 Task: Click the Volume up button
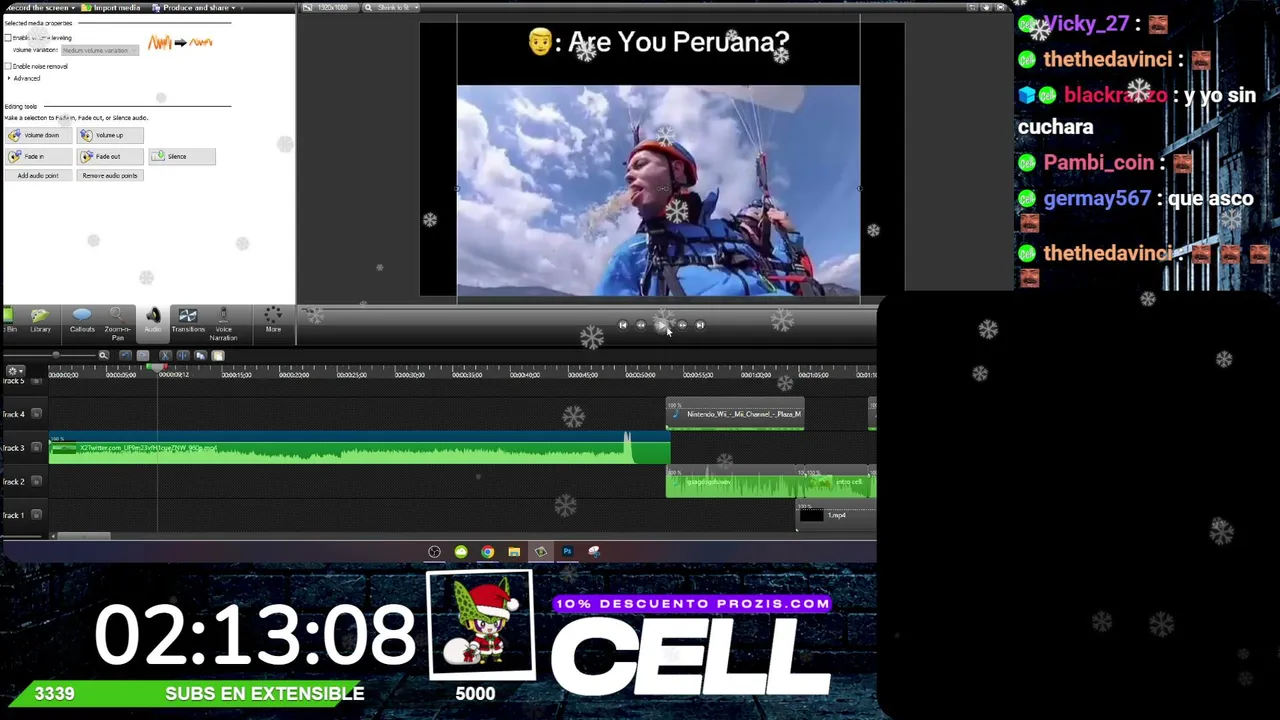point(110,135)
